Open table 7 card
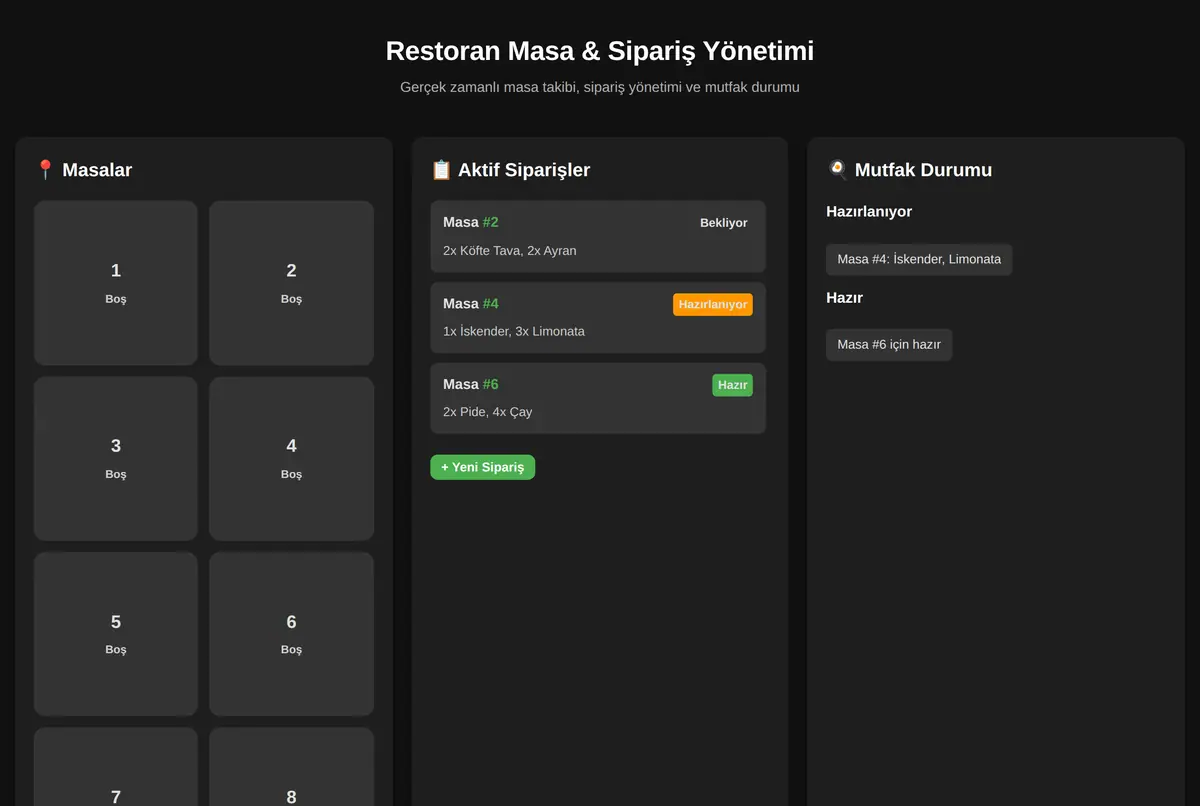 [116, 767]
